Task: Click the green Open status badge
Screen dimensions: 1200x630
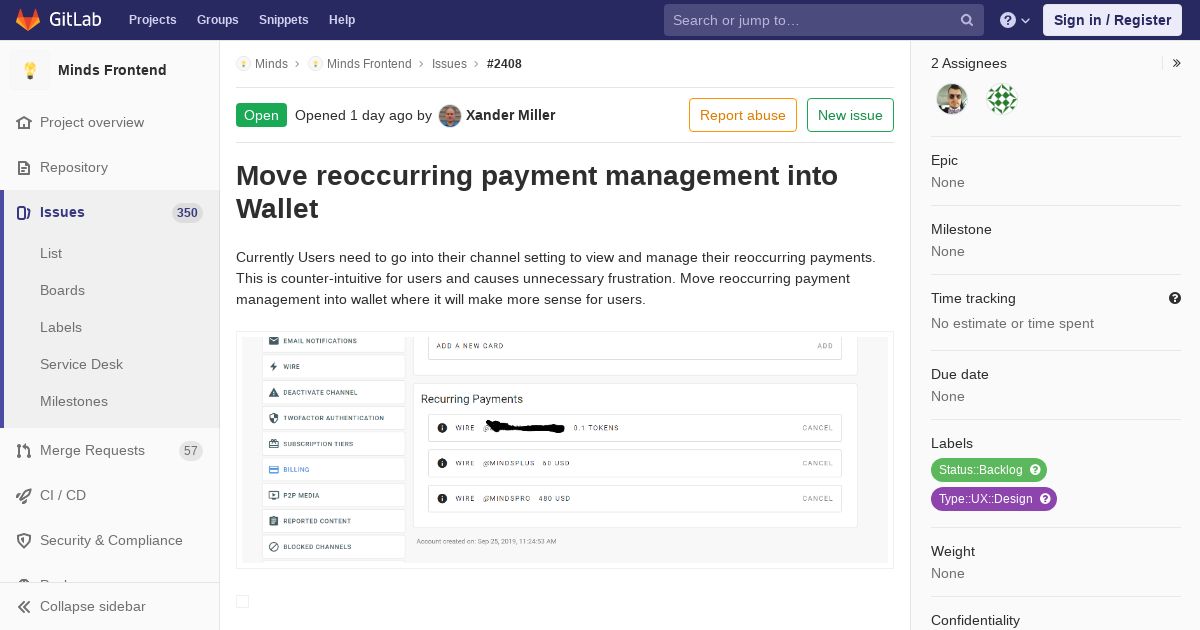Action: tap(261, 115)
